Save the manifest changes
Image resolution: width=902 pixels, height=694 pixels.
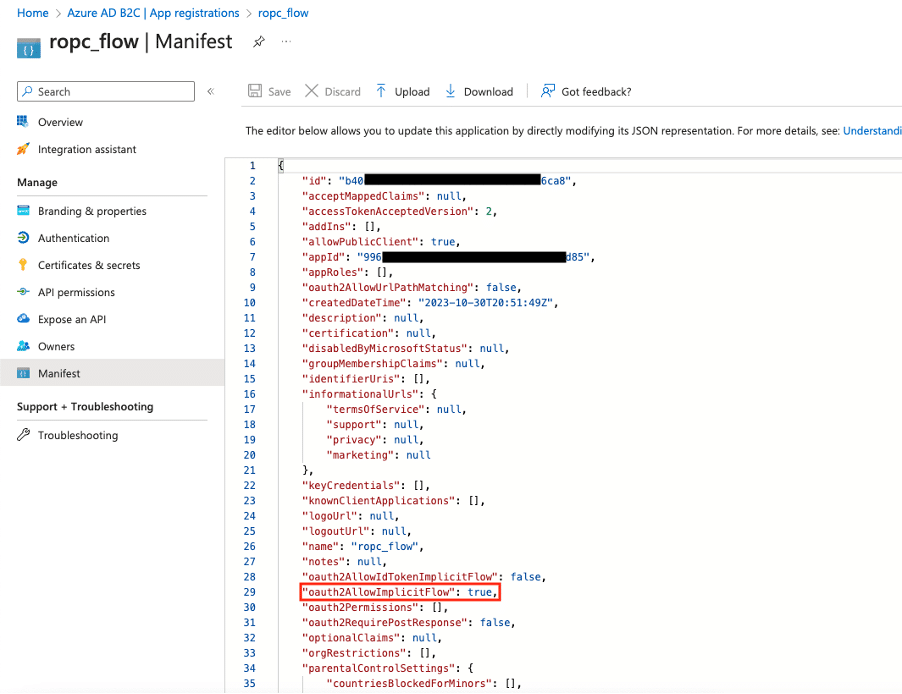(x=269, y=91)
